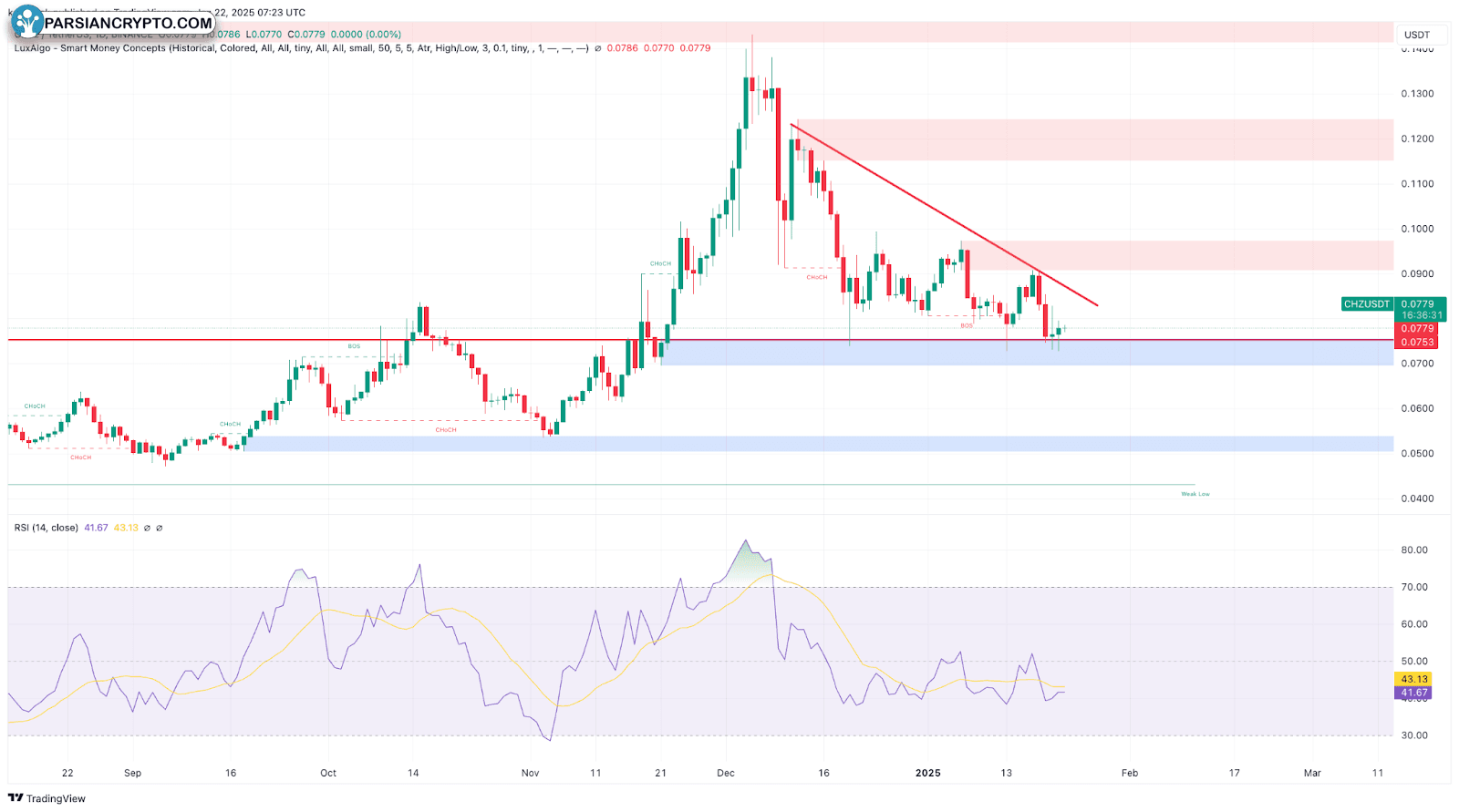Screen dimensions: 1459x812
Task: Click the yellow 43.13 value in RSI legend
Action: click(126, 528)
